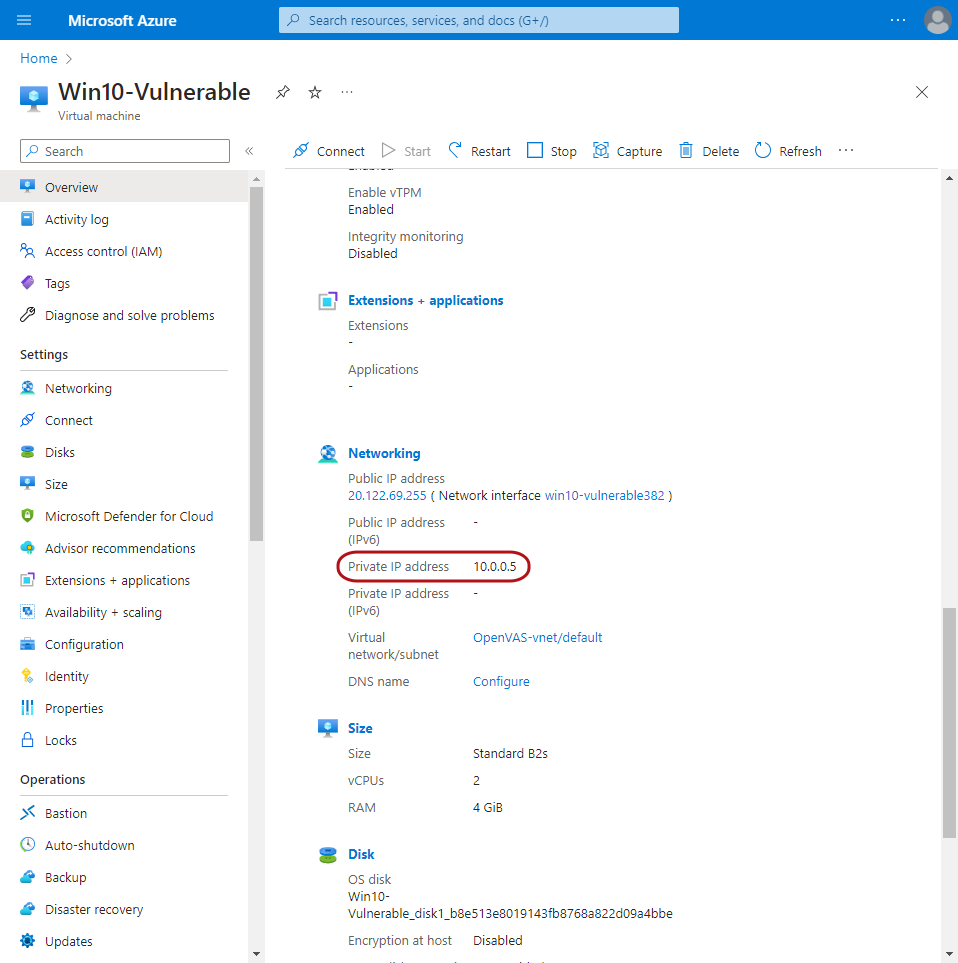Viewport: 958px width, 963px height.
Task: Open more toolbar commands ellipsis
Action: [846, 150]
